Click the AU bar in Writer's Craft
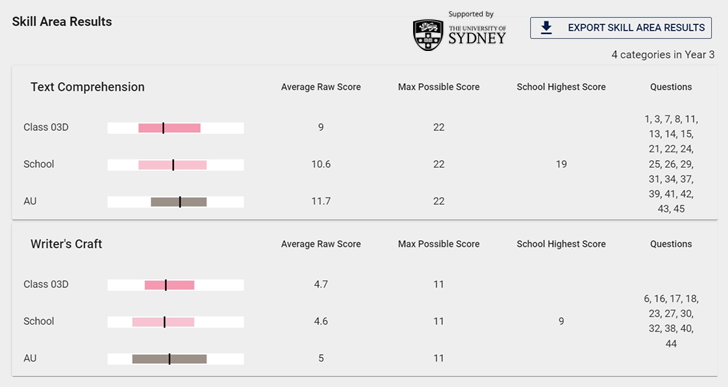728x387 pixels. (176, 359)
